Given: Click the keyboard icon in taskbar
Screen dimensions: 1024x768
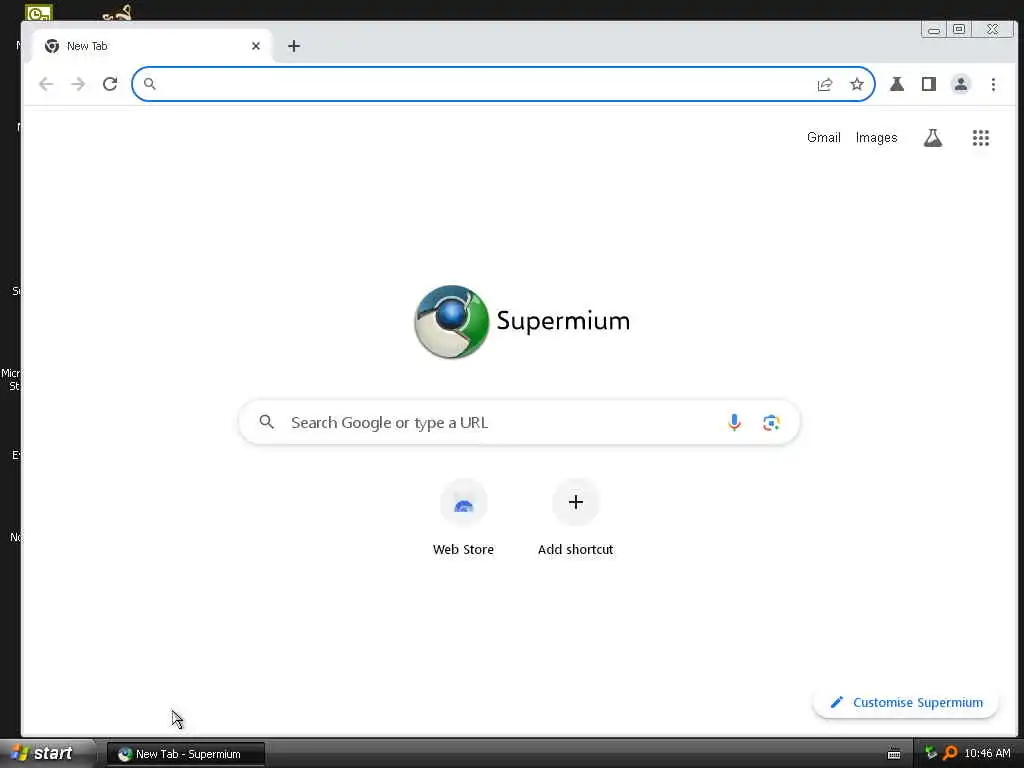Looking at the screenshot, I should pyautogui.click(x=894, y=754).
